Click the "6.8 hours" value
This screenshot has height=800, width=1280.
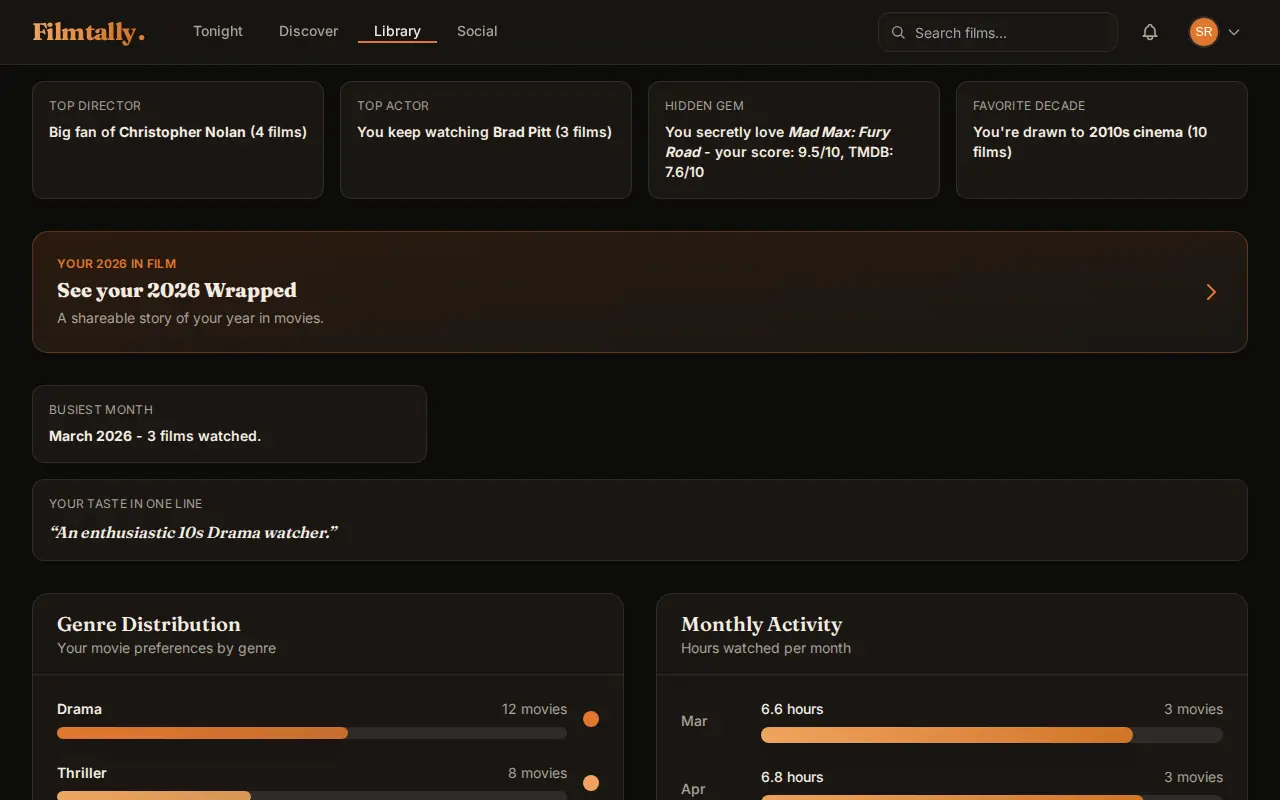pyautogui.click(x=792, y=777)
